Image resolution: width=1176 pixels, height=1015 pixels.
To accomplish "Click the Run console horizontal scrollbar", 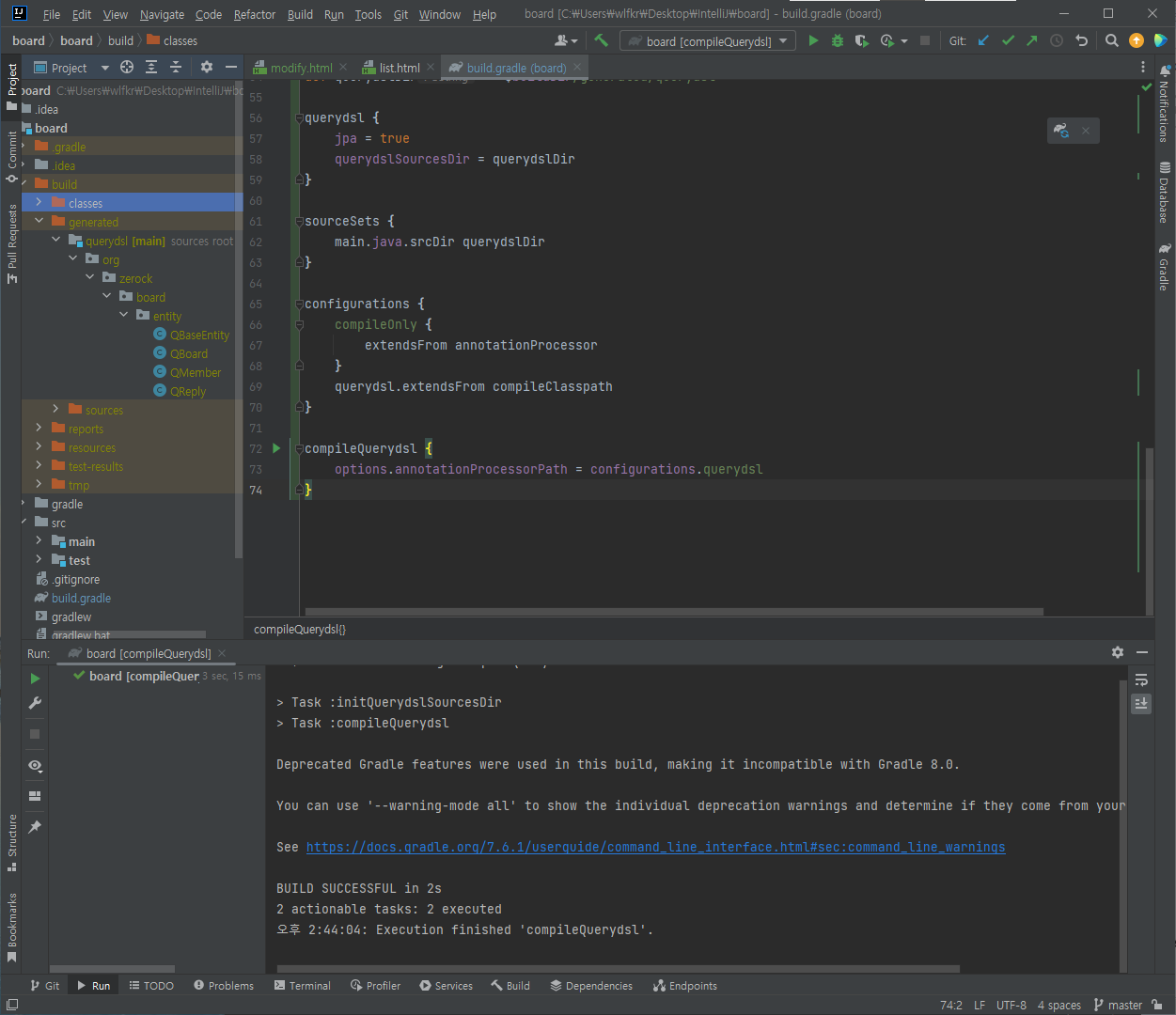I will click(618, 968).
